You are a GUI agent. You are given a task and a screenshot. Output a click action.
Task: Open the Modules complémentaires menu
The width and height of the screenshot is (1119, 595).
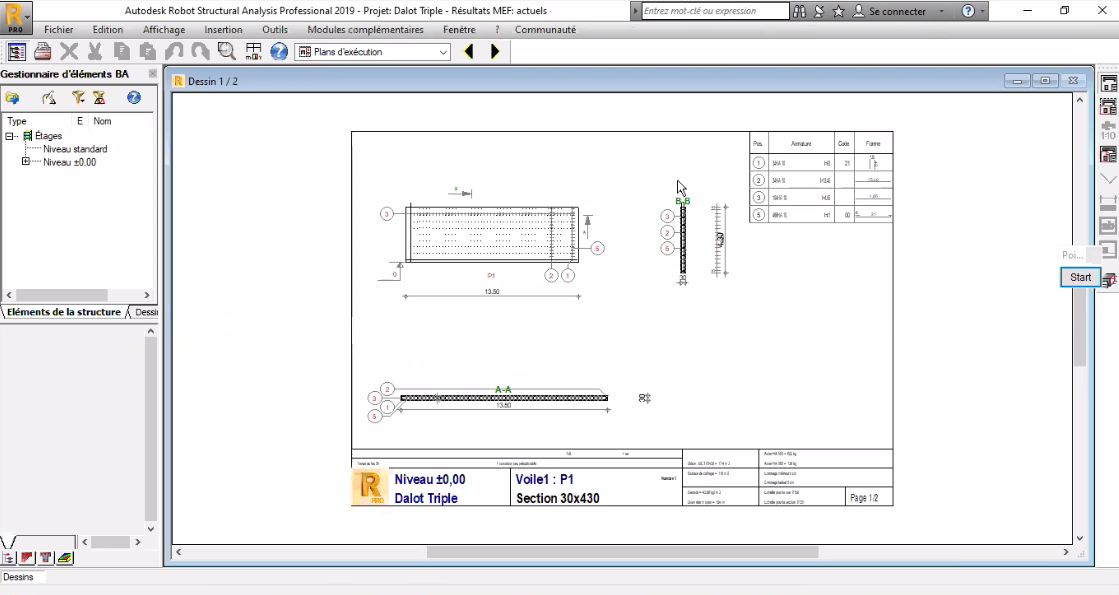[x=366, y=30]
